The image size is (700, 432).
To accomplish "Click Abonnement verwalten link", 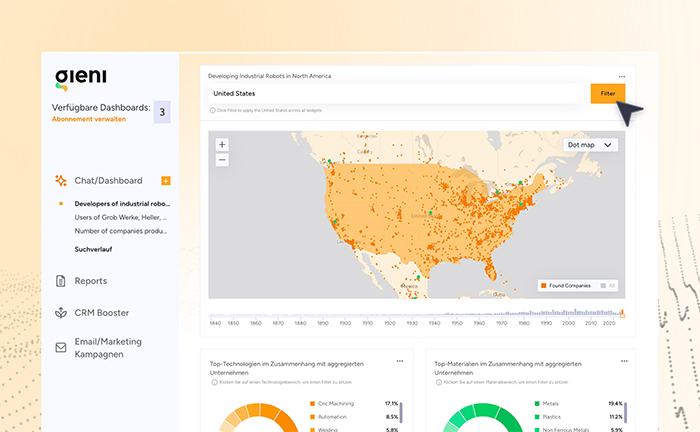I will click(x=89, y=119).
